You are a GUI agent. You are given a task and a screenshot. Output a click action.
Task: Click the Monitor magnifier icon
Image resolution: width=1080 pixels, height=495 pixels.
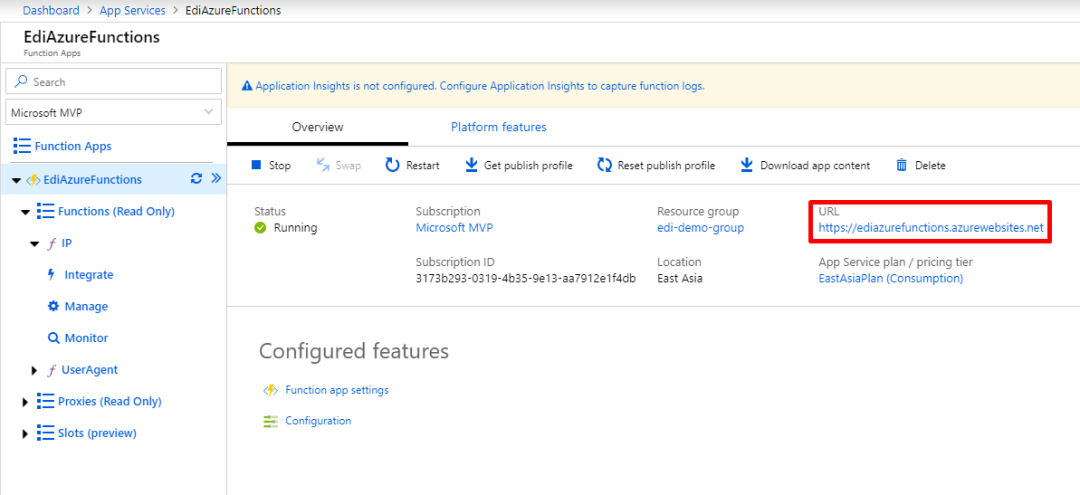(x=53, y=338)
